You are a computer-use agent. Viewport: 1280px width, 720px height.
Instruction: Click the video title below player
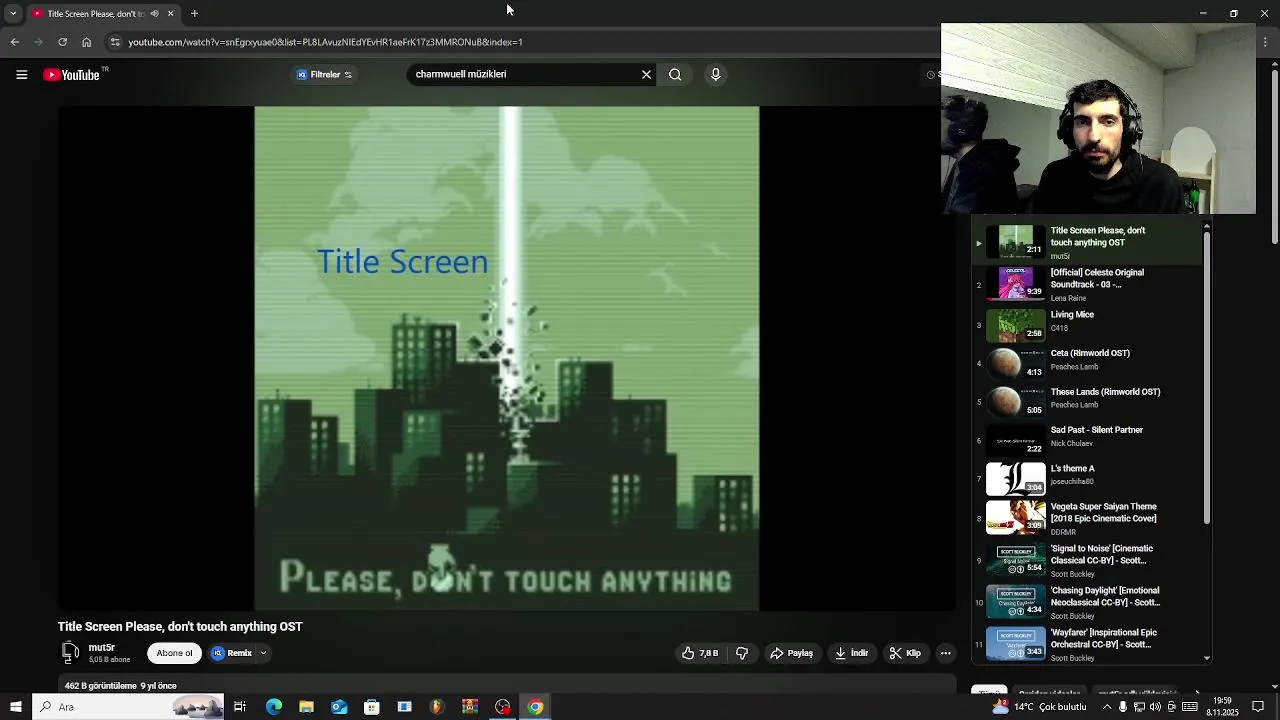pyautogui.click(x=180, y=627)
